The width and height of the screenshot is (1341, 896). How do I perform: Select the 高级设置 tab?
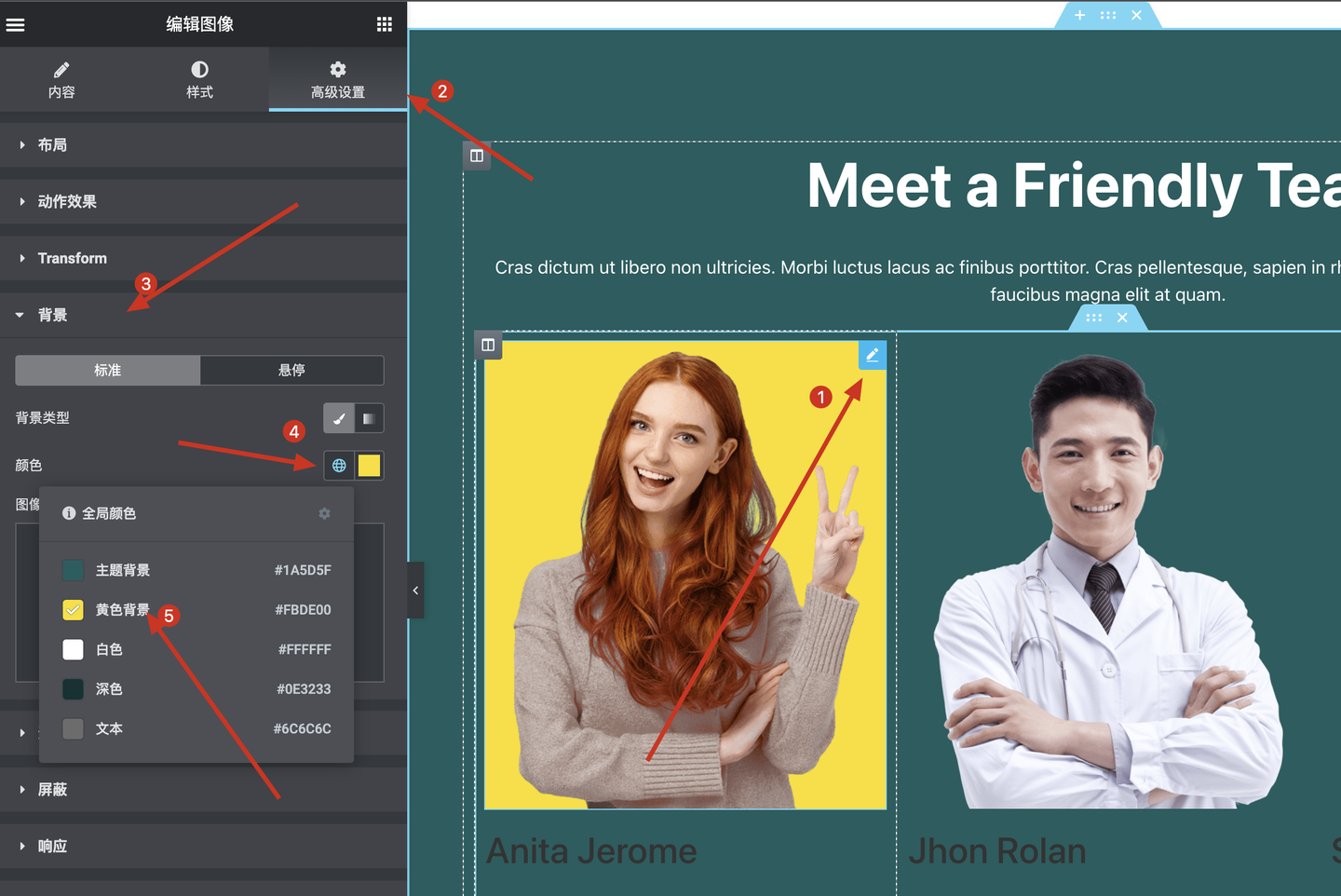click(x=338, y=80)
